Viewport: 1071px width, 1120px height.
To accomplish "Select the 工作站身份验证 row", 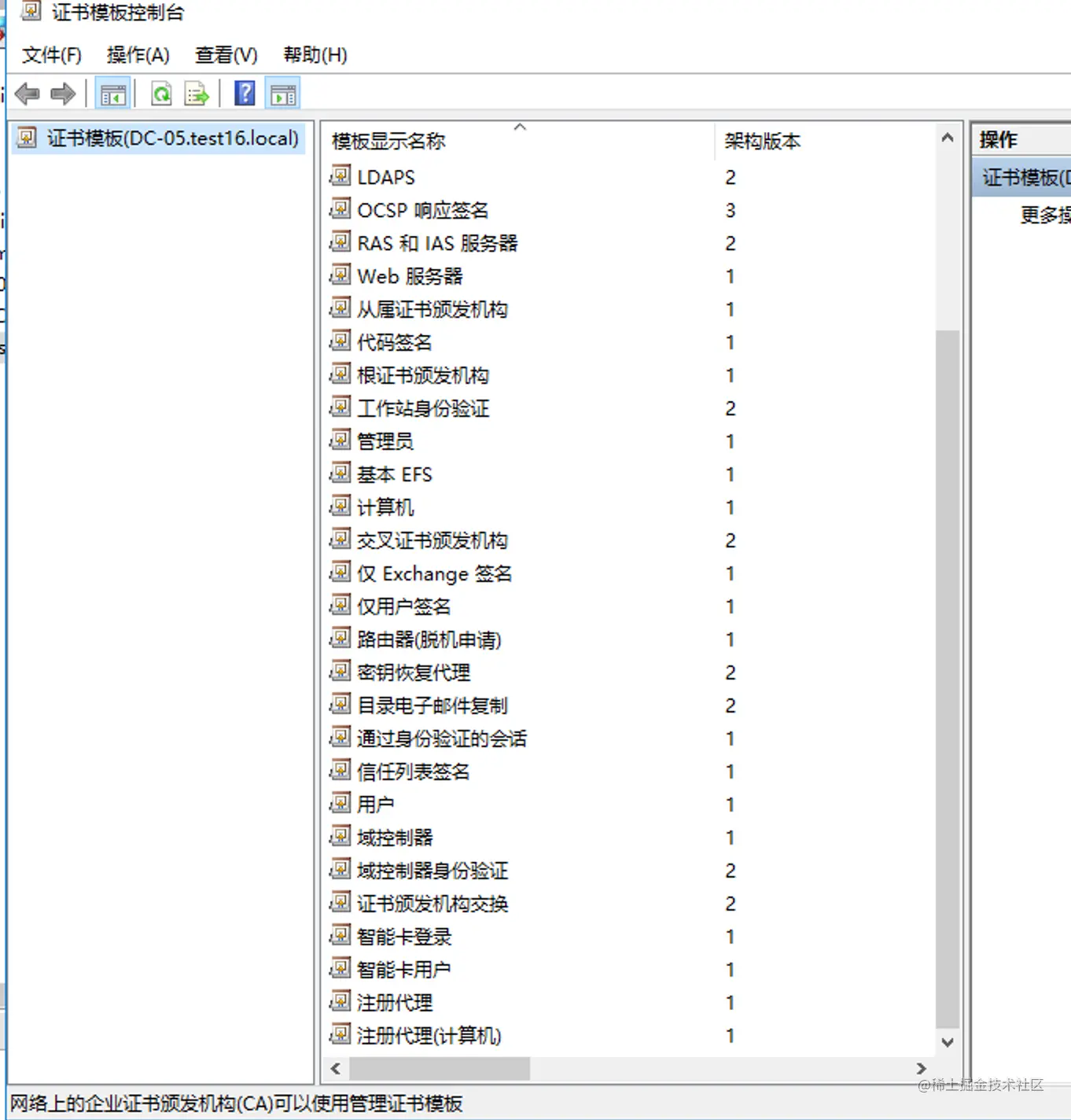I will pos(629,408).
